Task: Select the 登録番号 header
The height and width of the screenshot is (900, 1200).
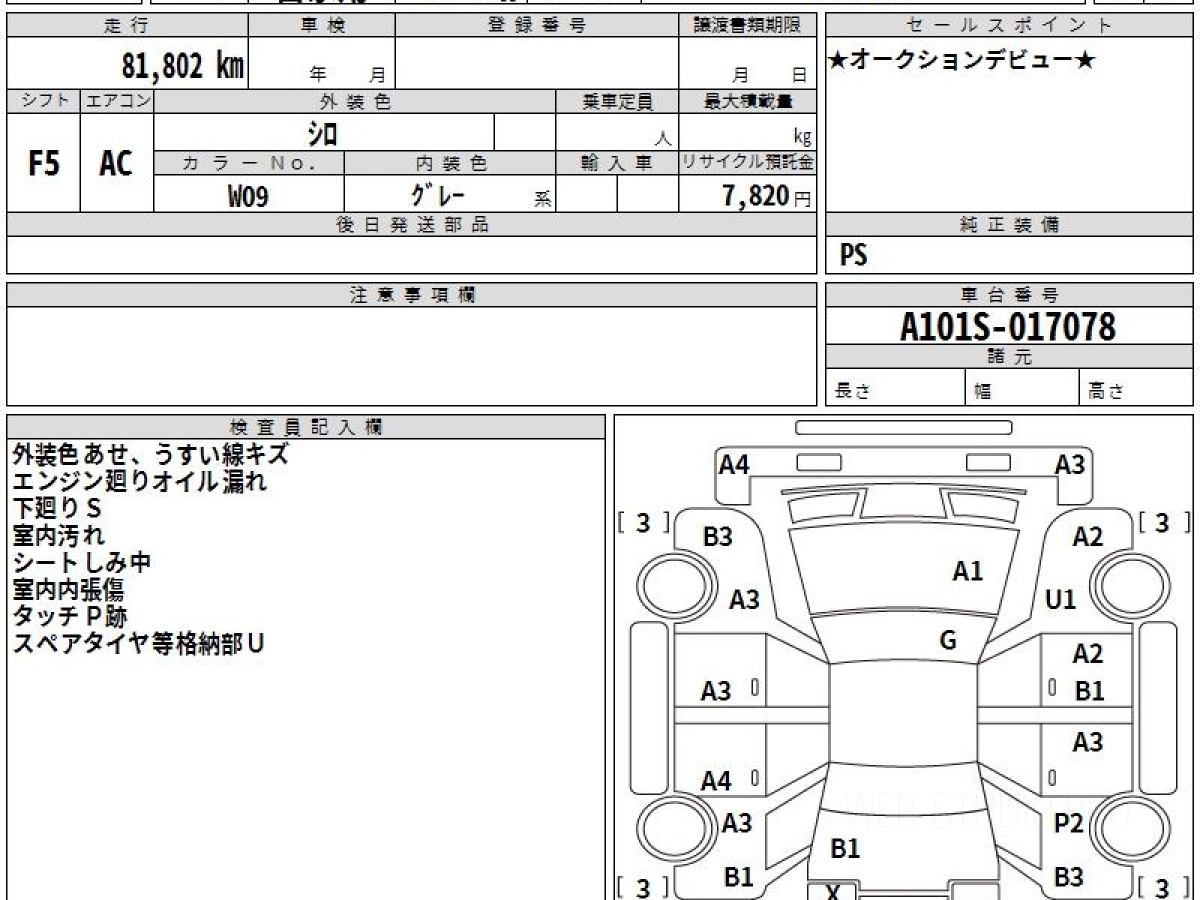Action: click(536, 26)
